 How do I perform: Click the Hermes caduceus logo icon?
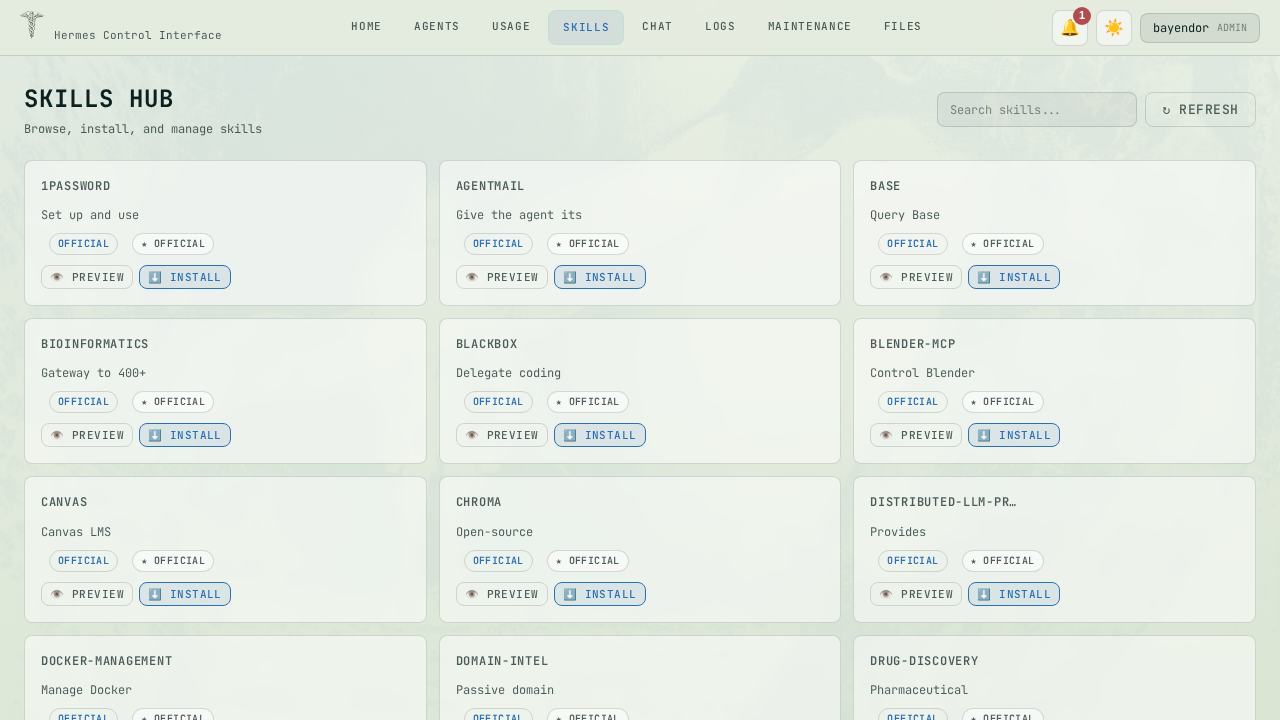[x=31, y=25]
